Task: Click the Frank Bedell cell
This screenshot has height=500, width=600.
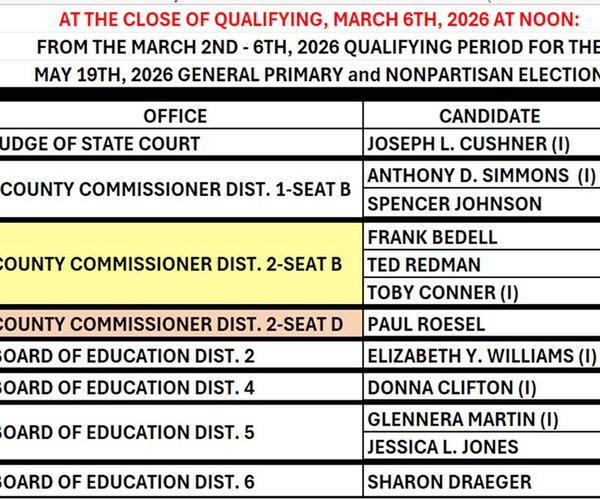Action: click(x=433, y=237)
